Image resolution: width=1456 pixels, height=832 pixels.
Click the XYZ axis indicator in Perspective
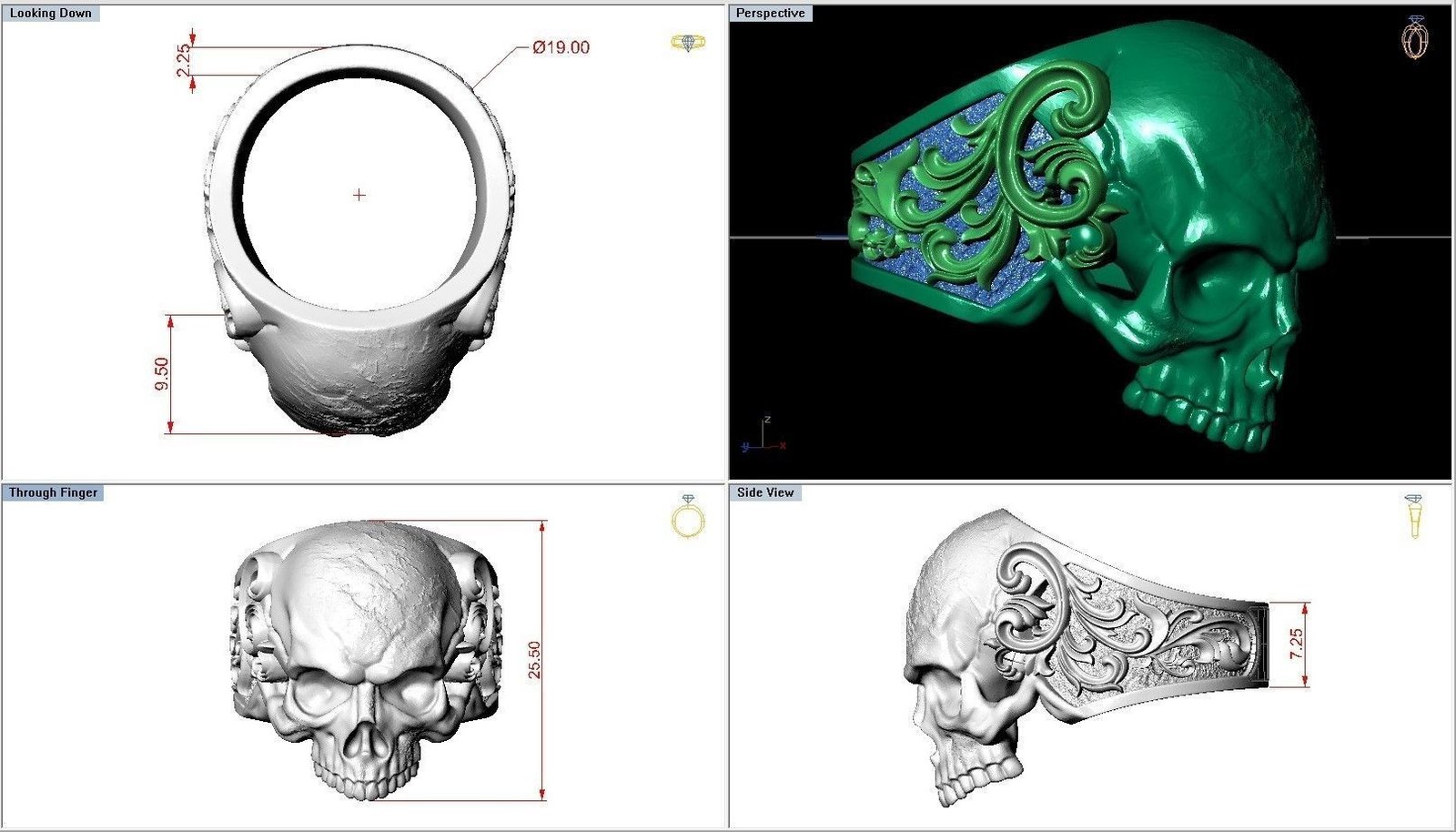click(x=764, y=437)
